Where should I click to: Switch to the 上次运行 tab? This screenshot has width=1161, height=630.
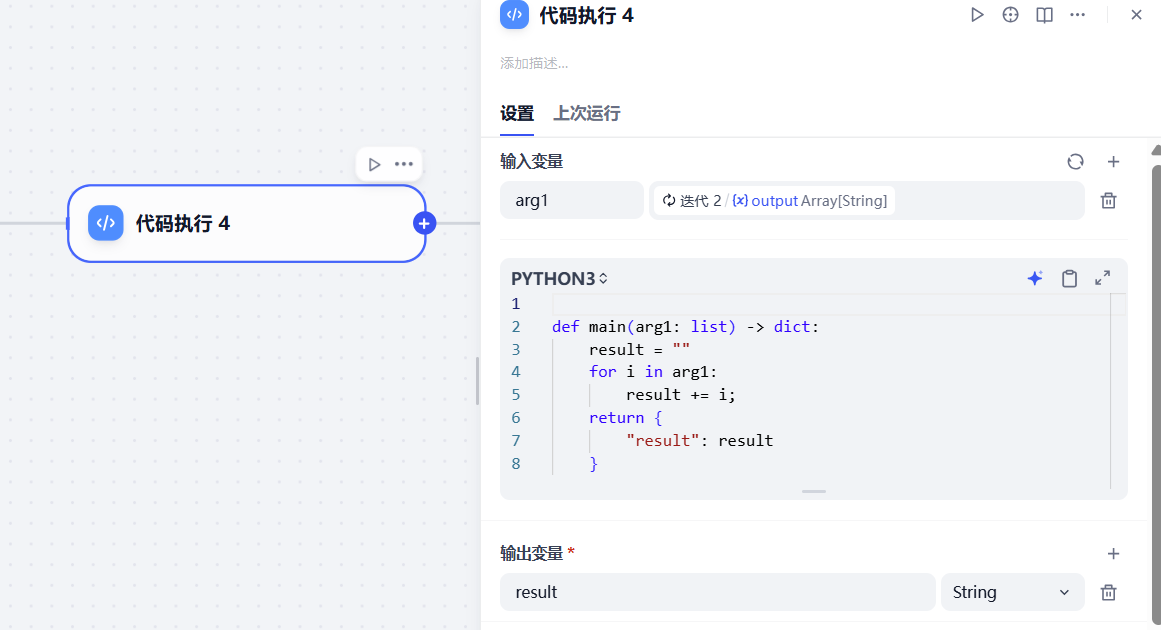586,113
